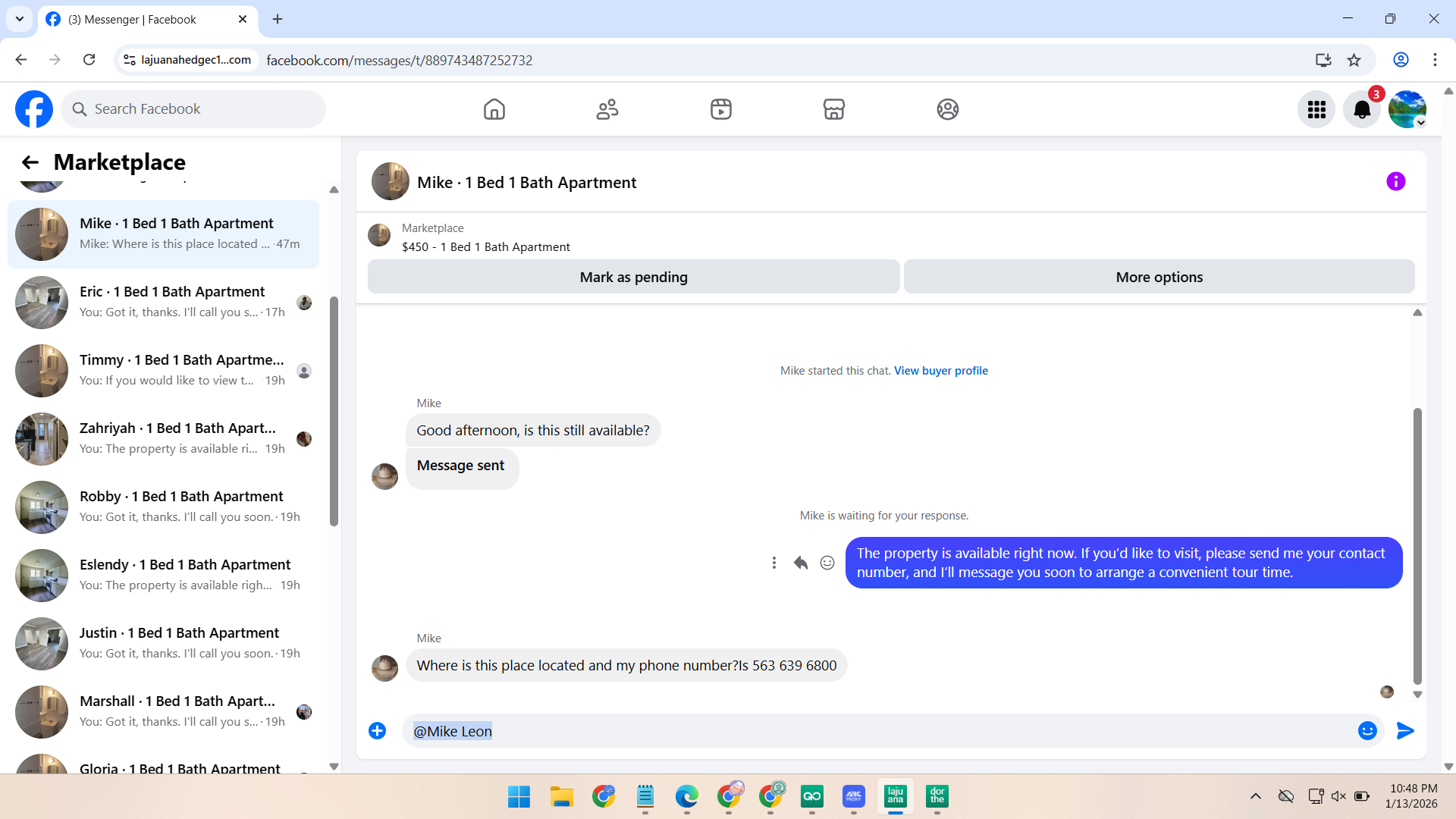The image size is (1456, 819).
Task: Expand account menu on profile picture
Action: [x=1407, y=110]
